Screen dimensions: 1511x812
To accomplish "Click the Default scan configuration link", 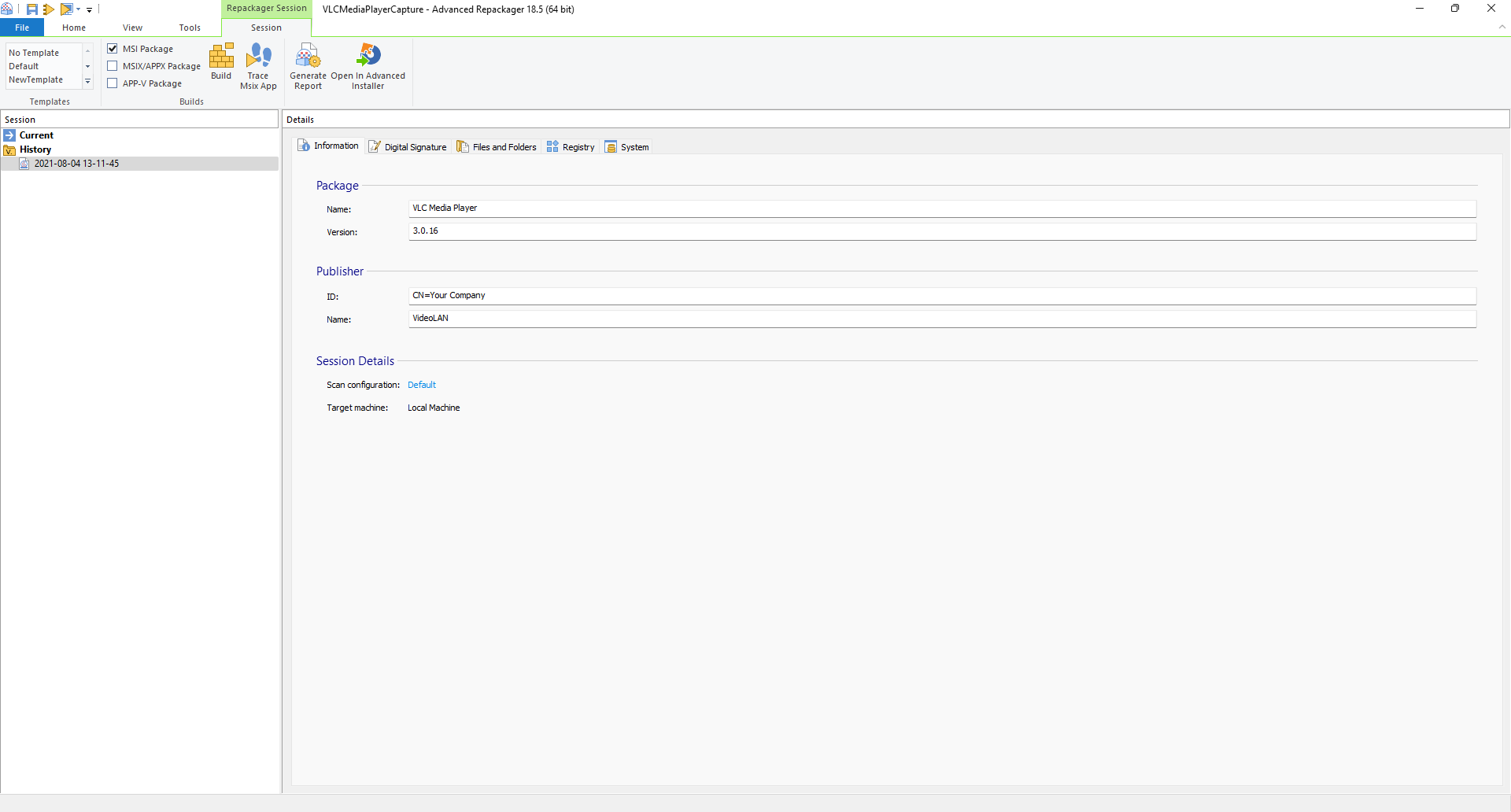I will point(422,385).
